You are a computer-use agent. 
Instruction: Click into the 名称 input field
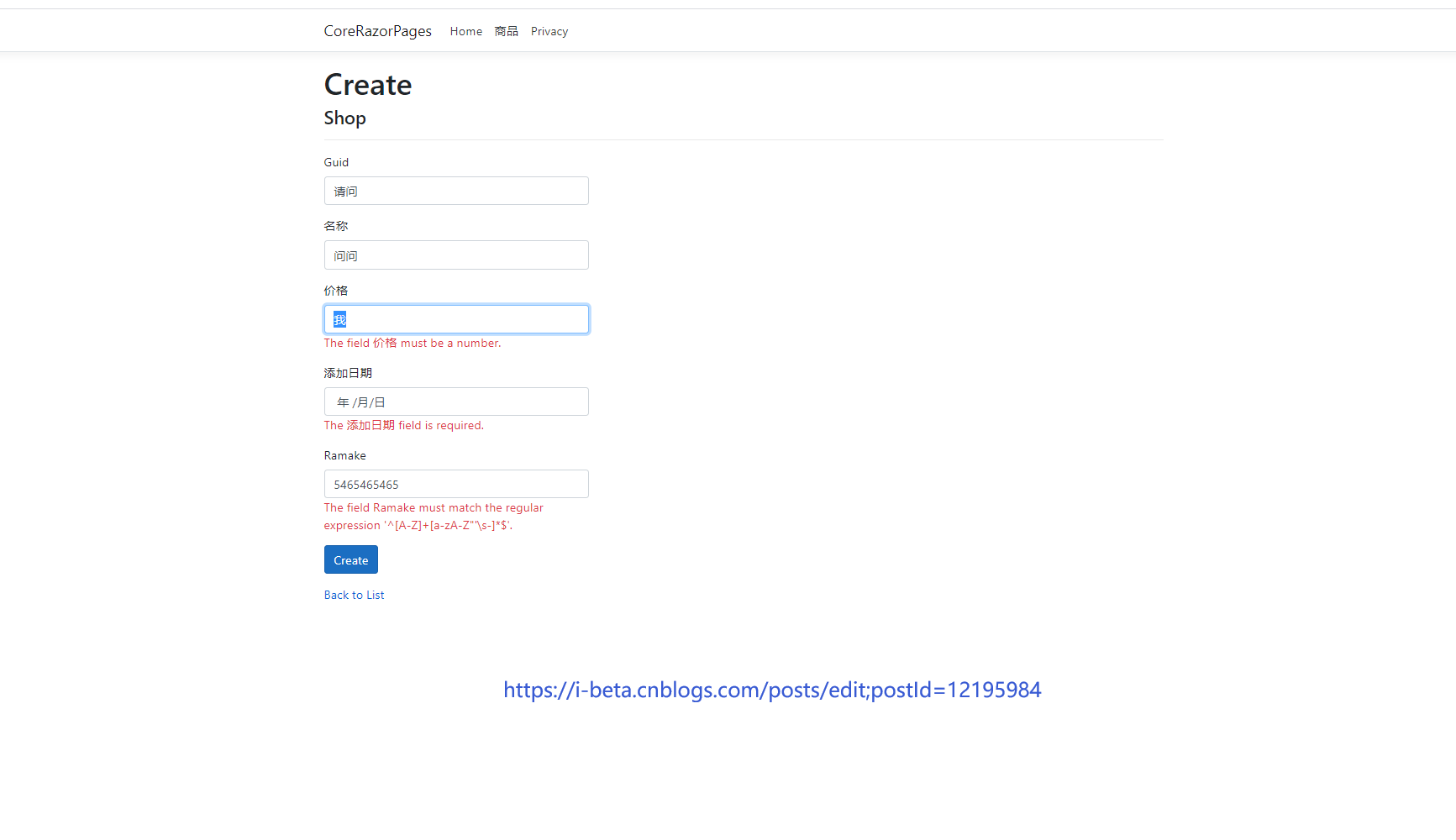coord(456,255)
